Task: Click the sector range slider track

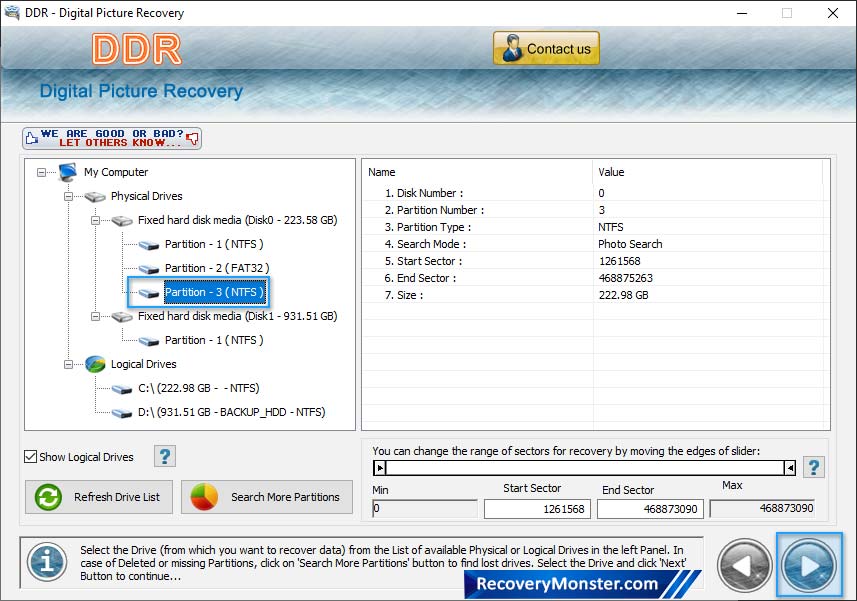Action: pyautogui.click(x=585, y=468)
